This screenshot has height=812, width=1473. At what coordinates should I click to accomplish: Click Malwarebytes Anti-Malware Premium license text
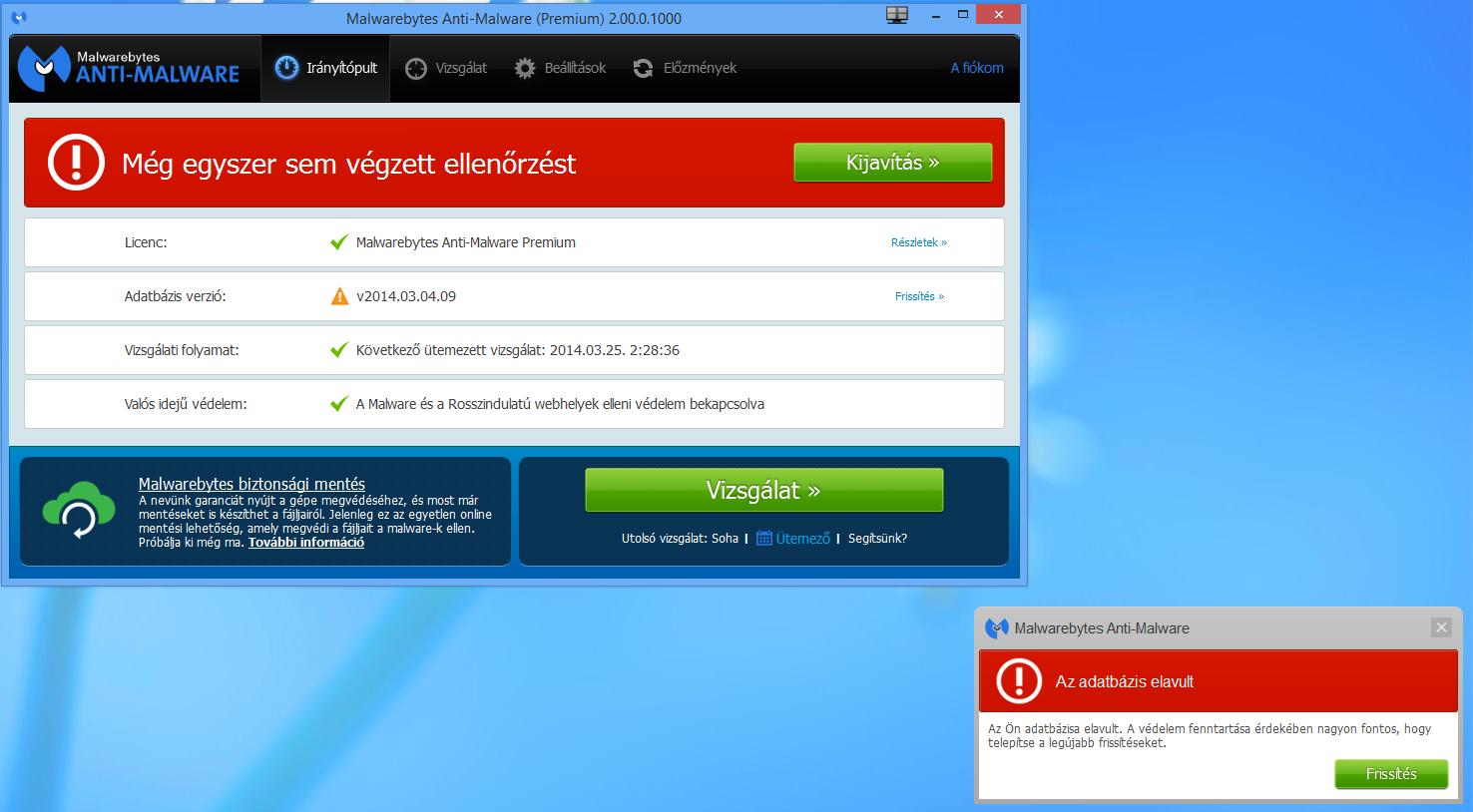[x=466, y=242]
